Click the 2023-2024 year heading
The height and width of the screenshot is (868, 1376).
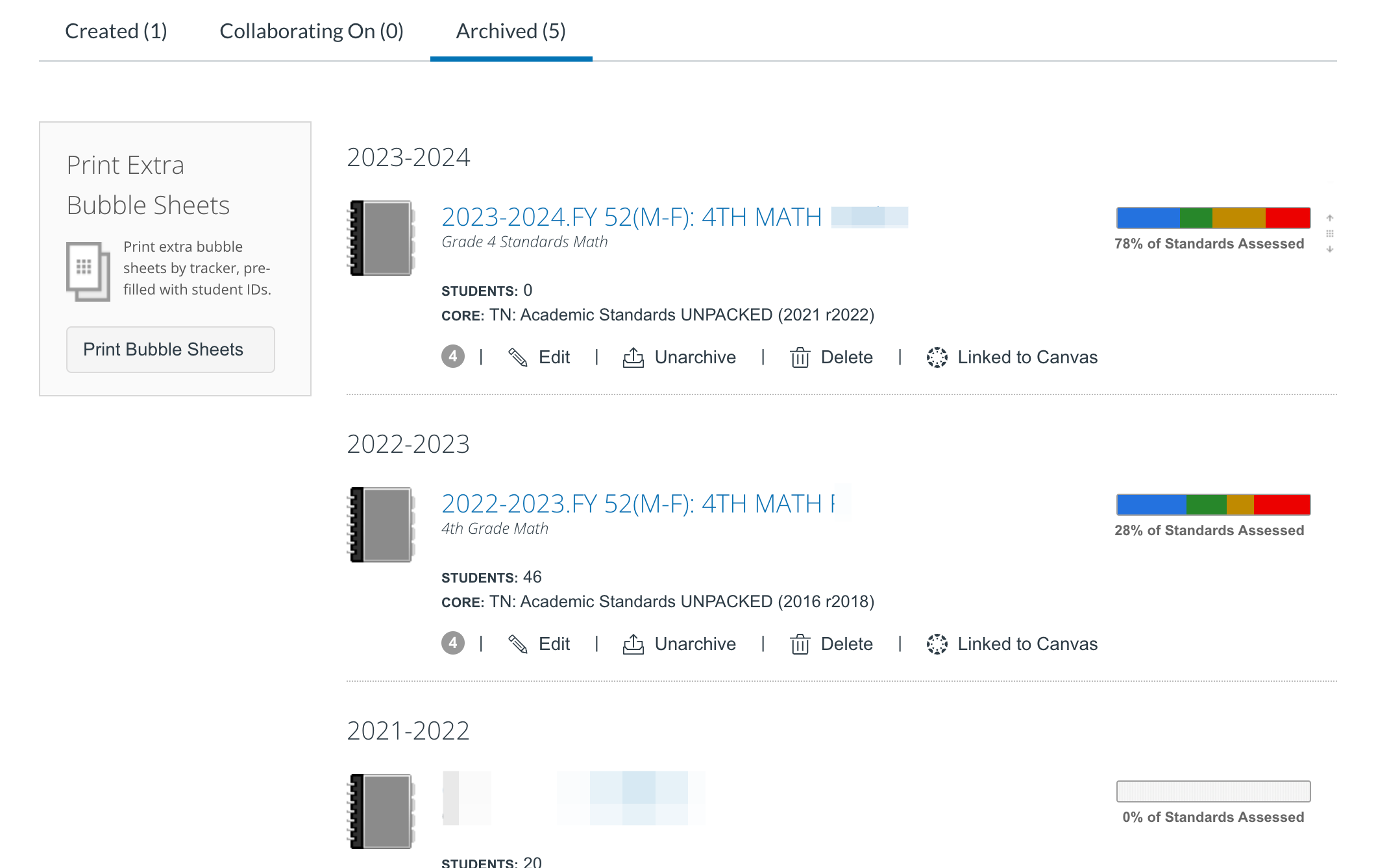point(408,158)
